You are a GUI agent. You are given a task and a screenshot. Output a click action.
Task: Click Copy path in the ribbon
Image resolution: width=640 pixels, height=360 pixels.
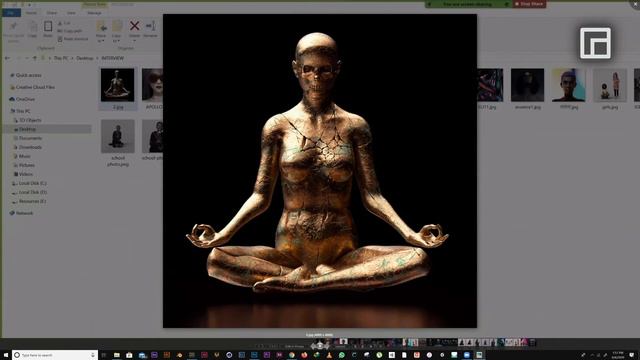tap(70, 31)
